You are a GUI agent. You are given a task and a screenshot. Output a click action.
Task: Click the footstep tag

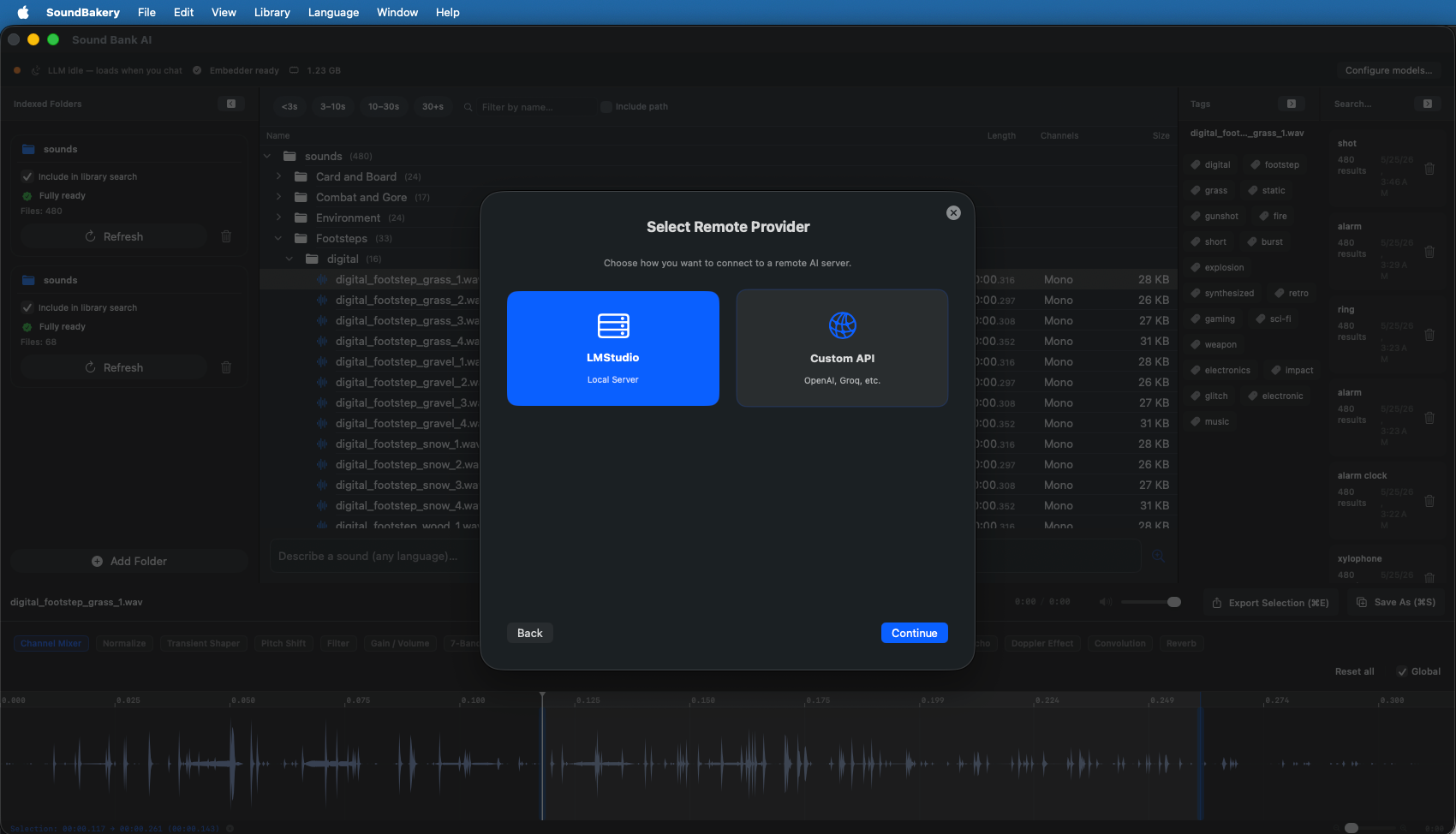tap(1274, 164)
